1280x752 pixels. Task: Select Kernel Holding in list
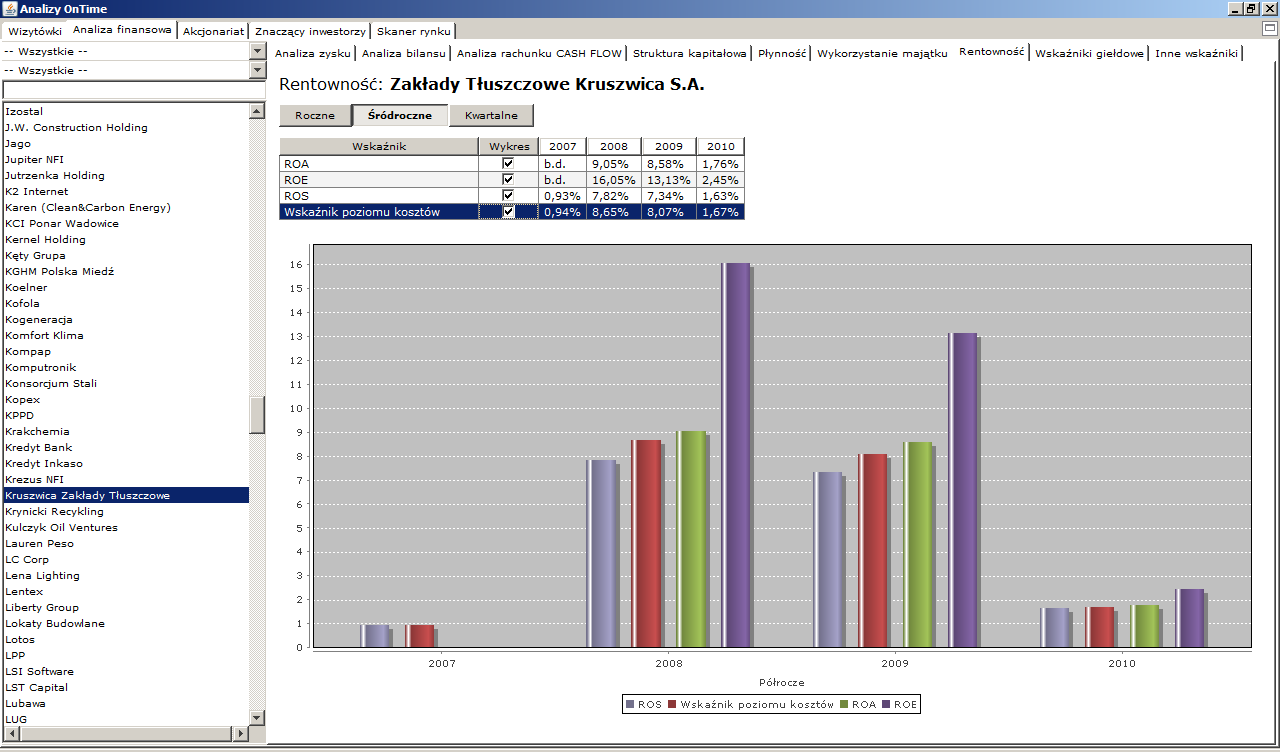coord(125,239)
